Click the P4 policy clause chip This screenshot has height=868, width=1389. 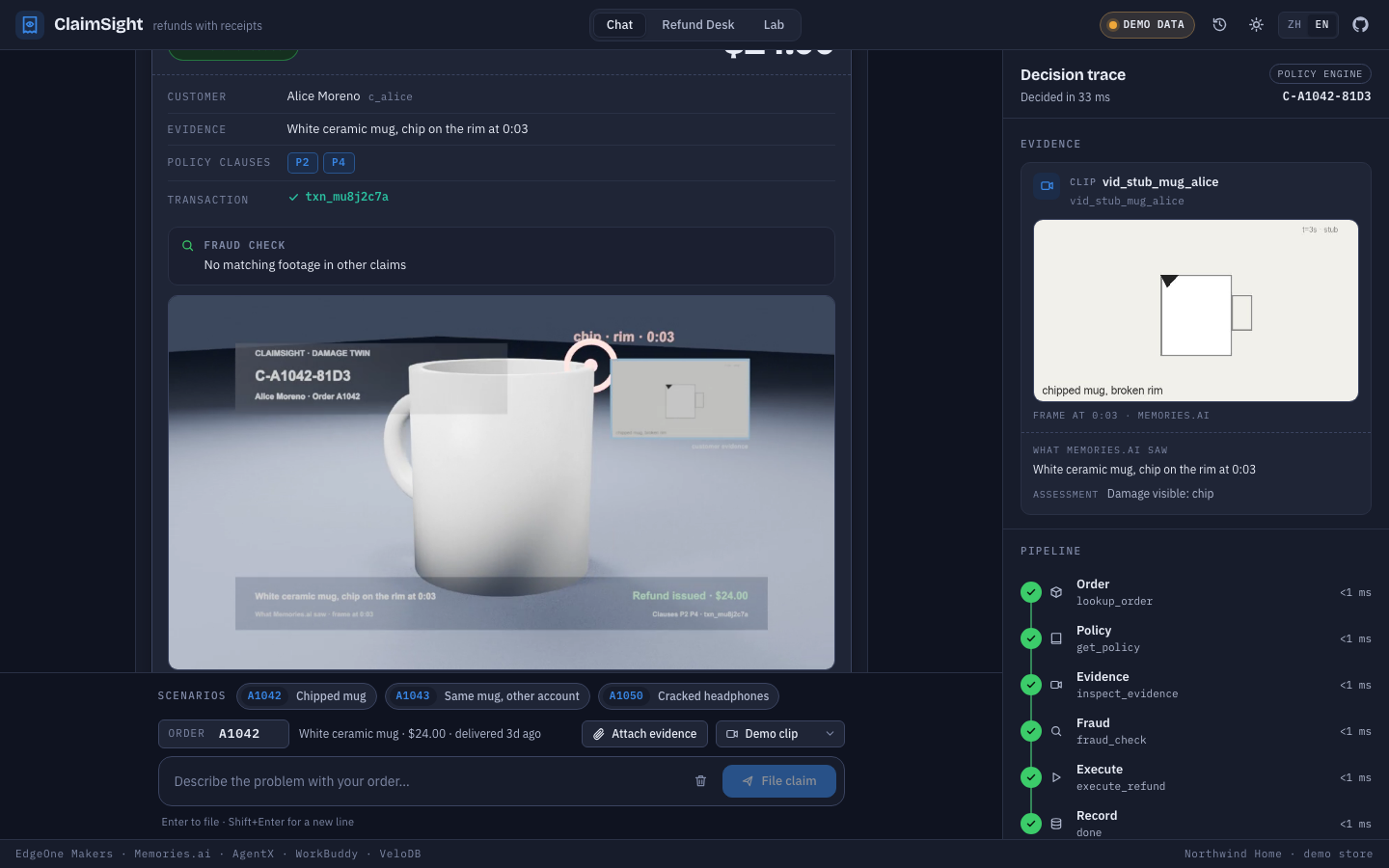339,163
